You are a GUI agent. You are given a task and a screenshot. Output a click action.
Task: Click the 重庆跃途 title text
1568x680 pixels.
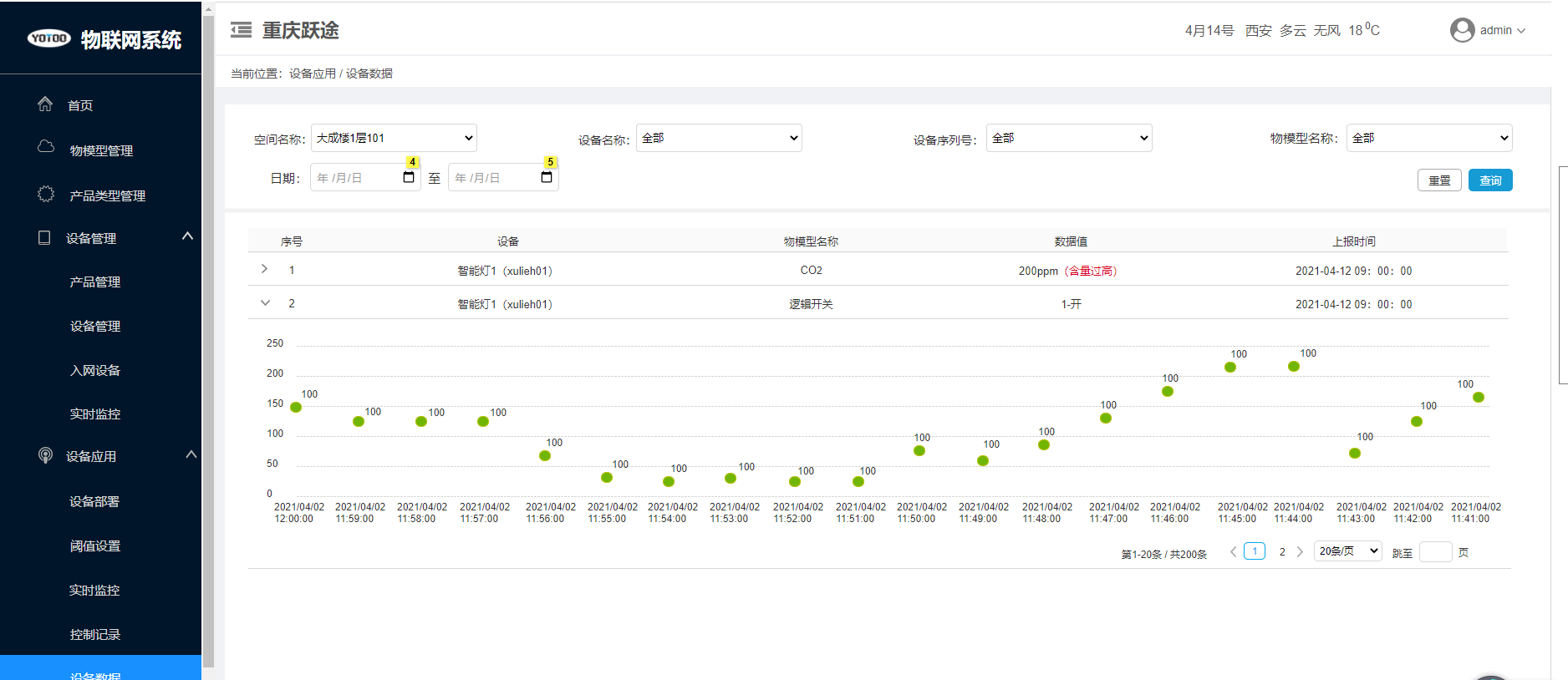coord(301,30)
